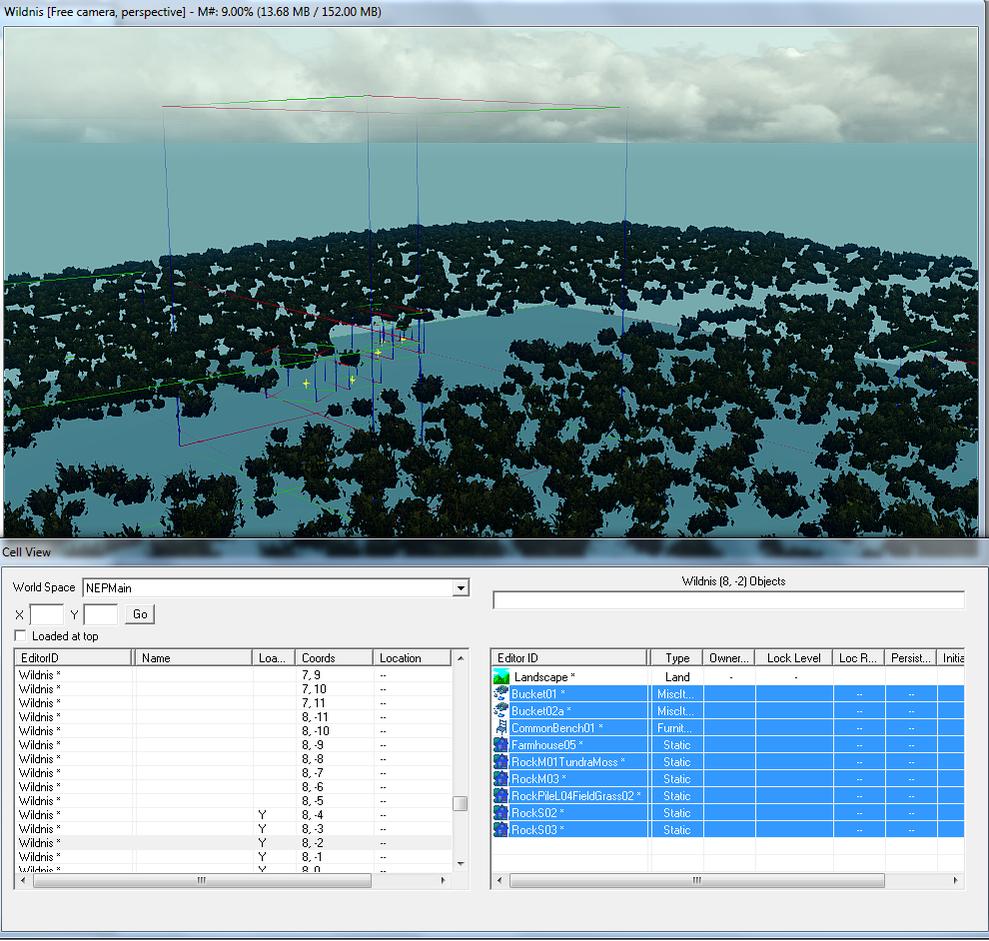Click the cell list vertical scrollbar thumb
The height and width of the screenshot is (941, 989).
[x=460, y=804]
